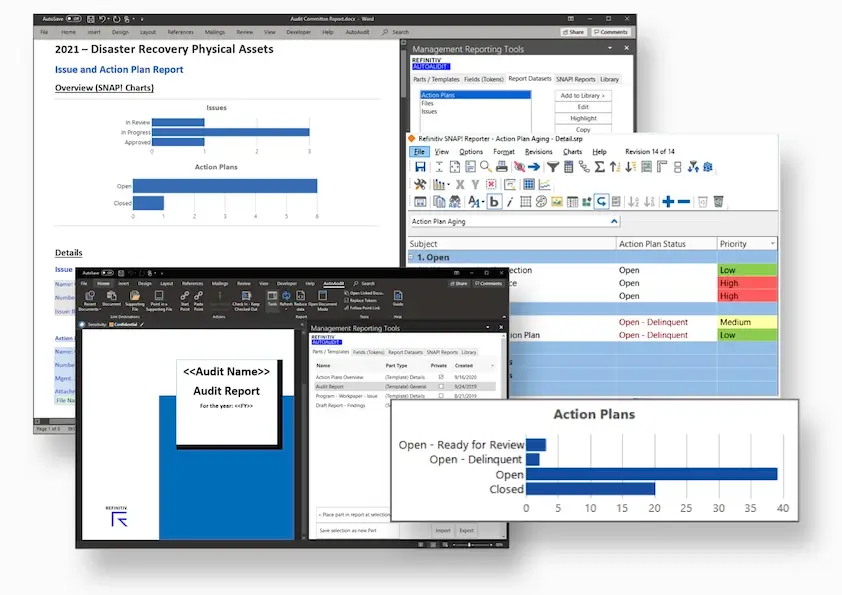Click the Edit button in Report Datasets

tap(583, 107)
